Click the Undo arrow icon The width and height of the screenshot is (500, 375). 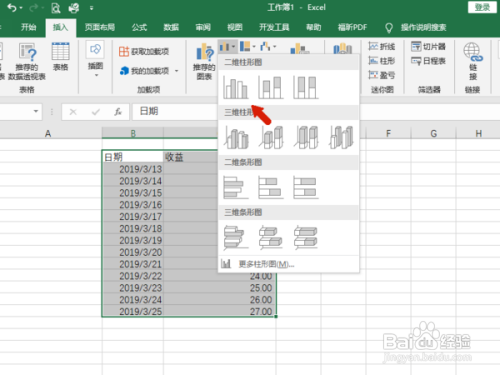tap(12, 7)
